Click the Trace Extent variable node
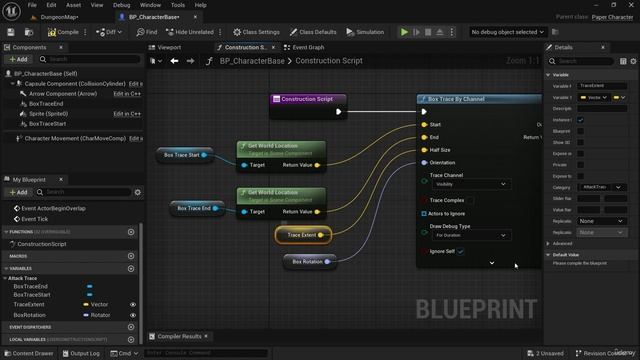This screenshot has width=640, height=360. click(303, 235)
